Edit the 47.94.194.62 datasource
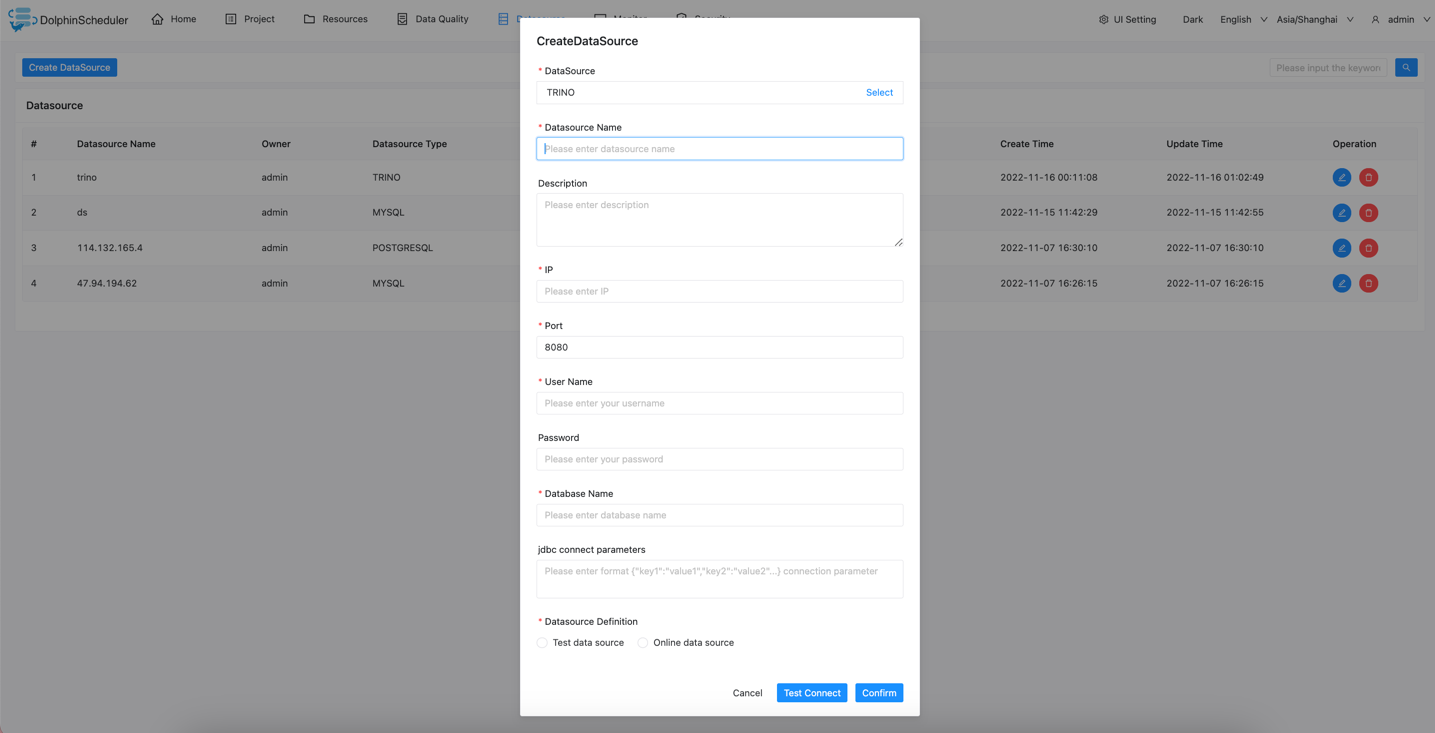The height and width of the screenshot is (733, 1435). [x=1341, y=284]
